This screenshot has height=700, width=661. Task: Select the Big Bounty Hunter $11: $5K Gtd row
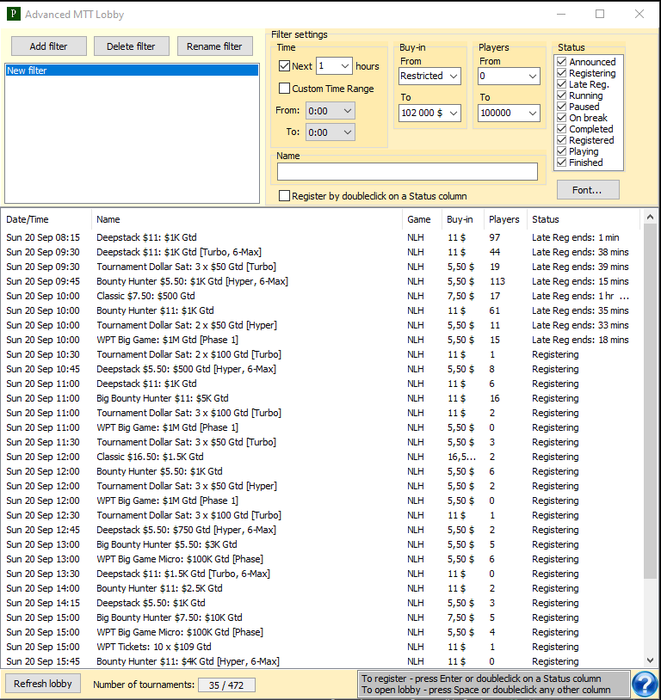321,398
